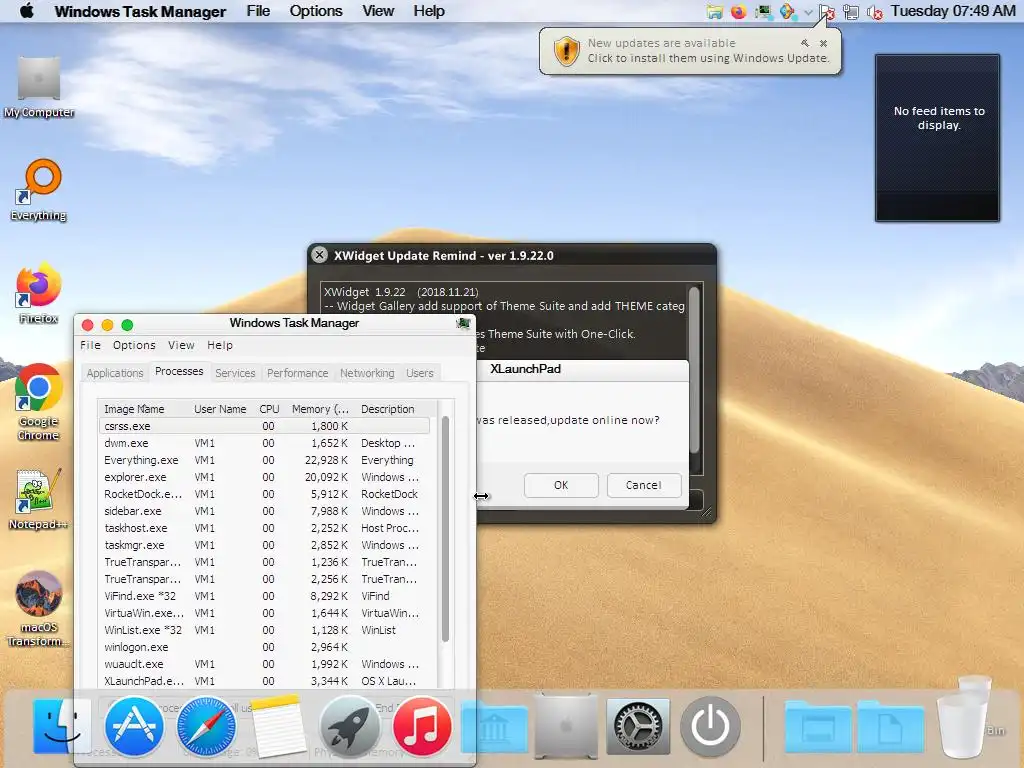Select the explorer.exe process row
This screenshot has height=768, width=1024.
pos(264,477)
